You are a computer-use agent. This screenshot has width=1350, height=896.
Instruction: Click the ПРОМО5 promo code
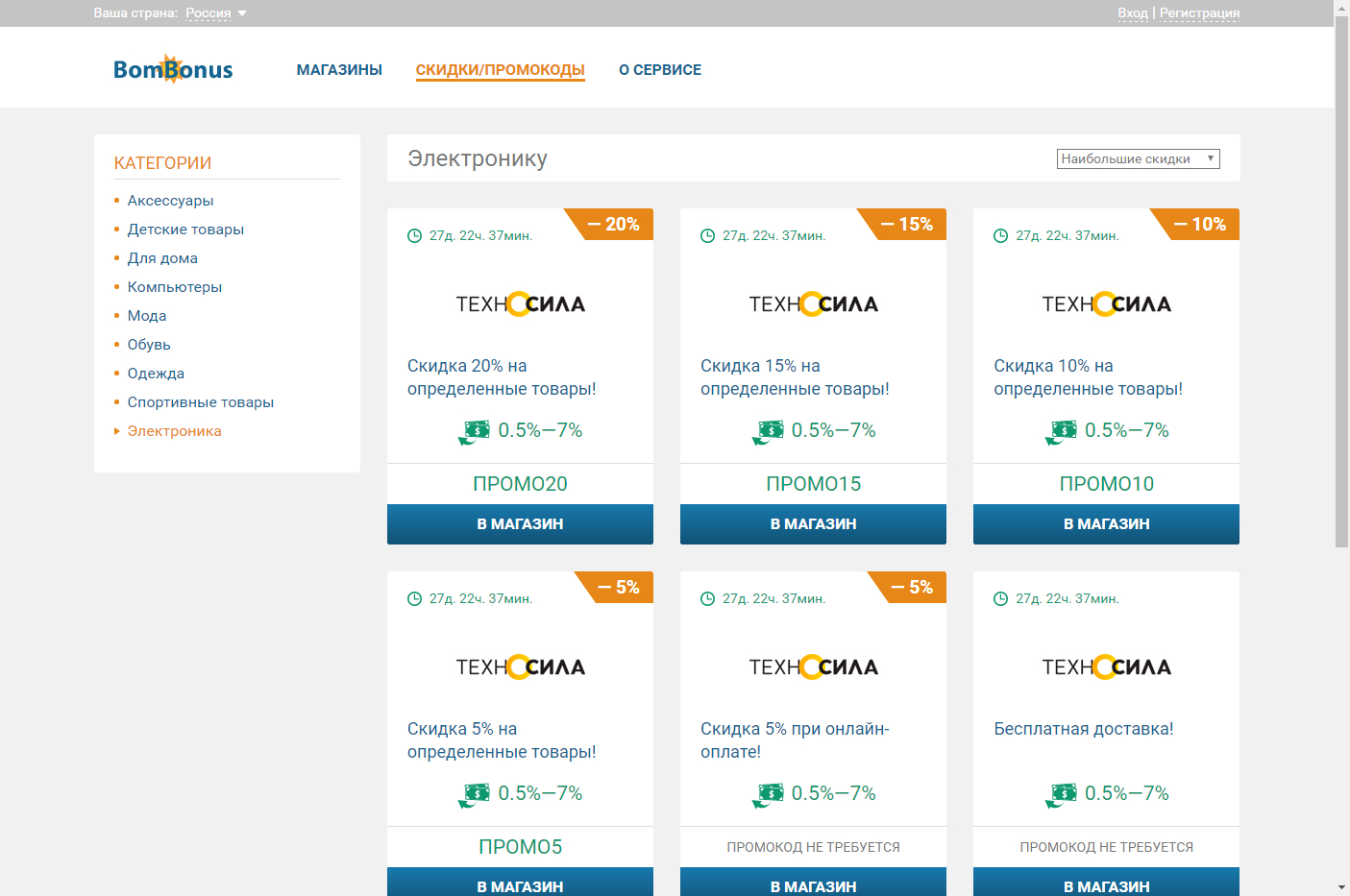521,847
